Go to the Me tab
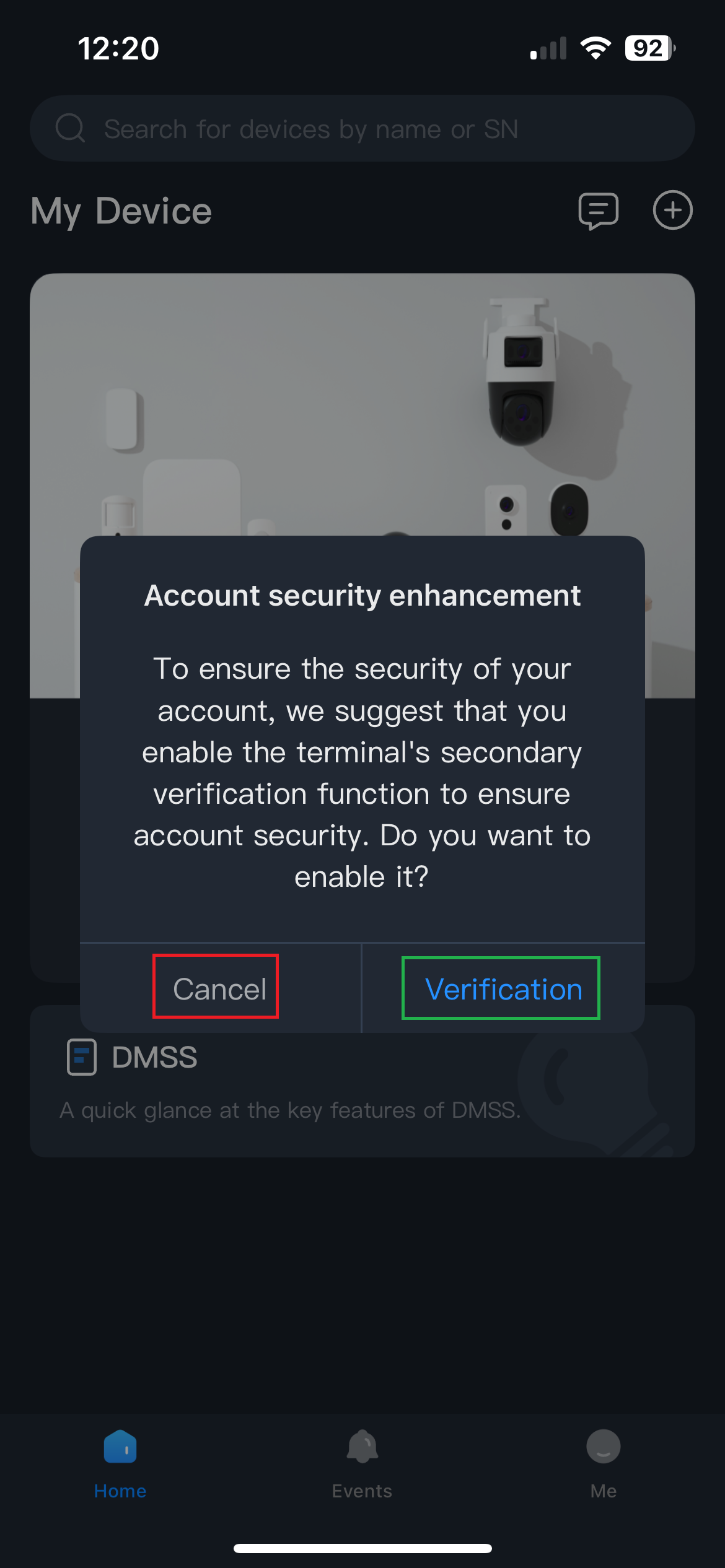Screen dimensions: 725x1568 [603, 1464]
